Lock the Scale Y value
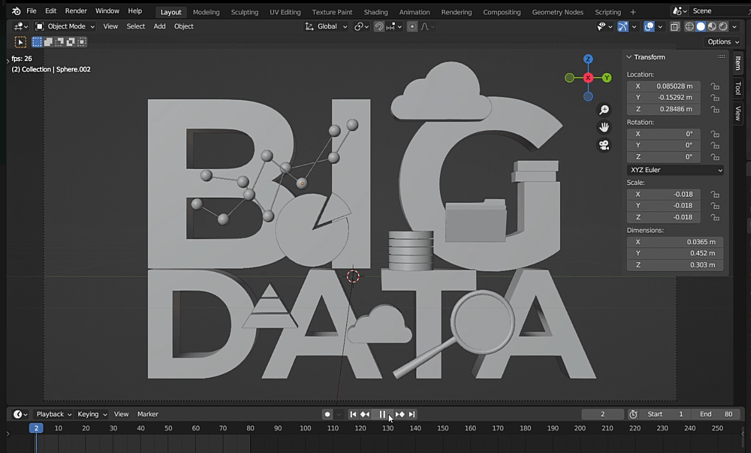 point(715,205)
